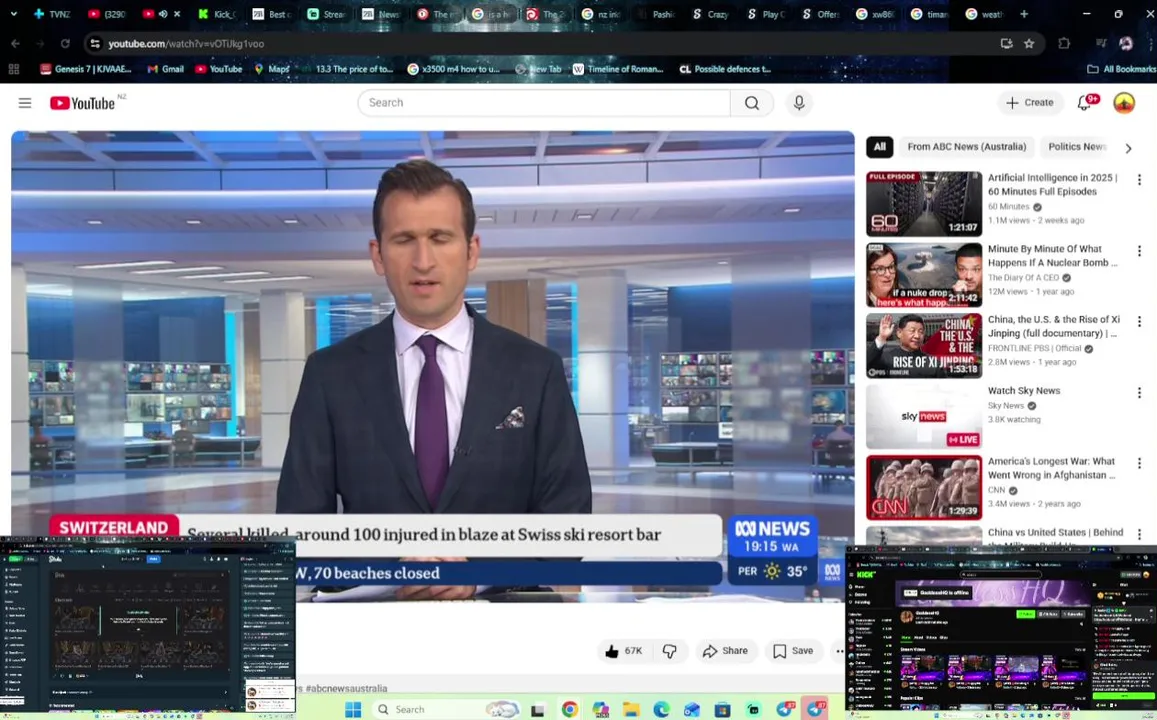Click the magnifier search button
Image resolution: width=1157 pixels, height=720 pixels.
[x=752, y=103]
